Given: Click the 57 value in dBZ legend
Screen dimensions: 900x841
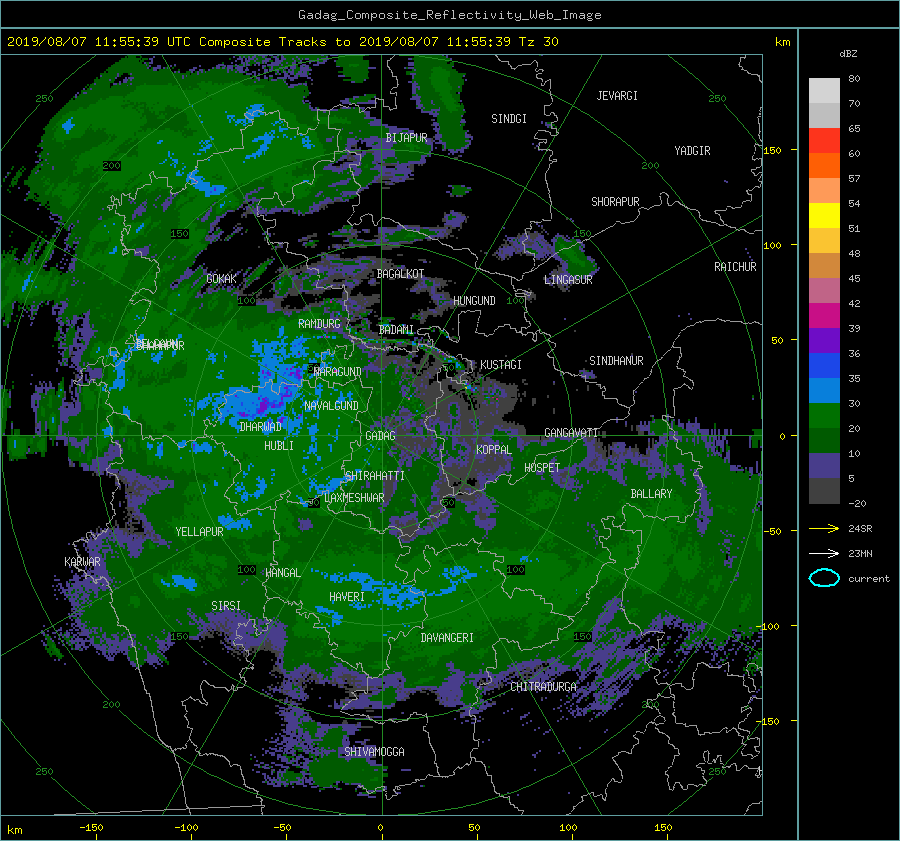Looking at the screenshot, I should 854,179.
